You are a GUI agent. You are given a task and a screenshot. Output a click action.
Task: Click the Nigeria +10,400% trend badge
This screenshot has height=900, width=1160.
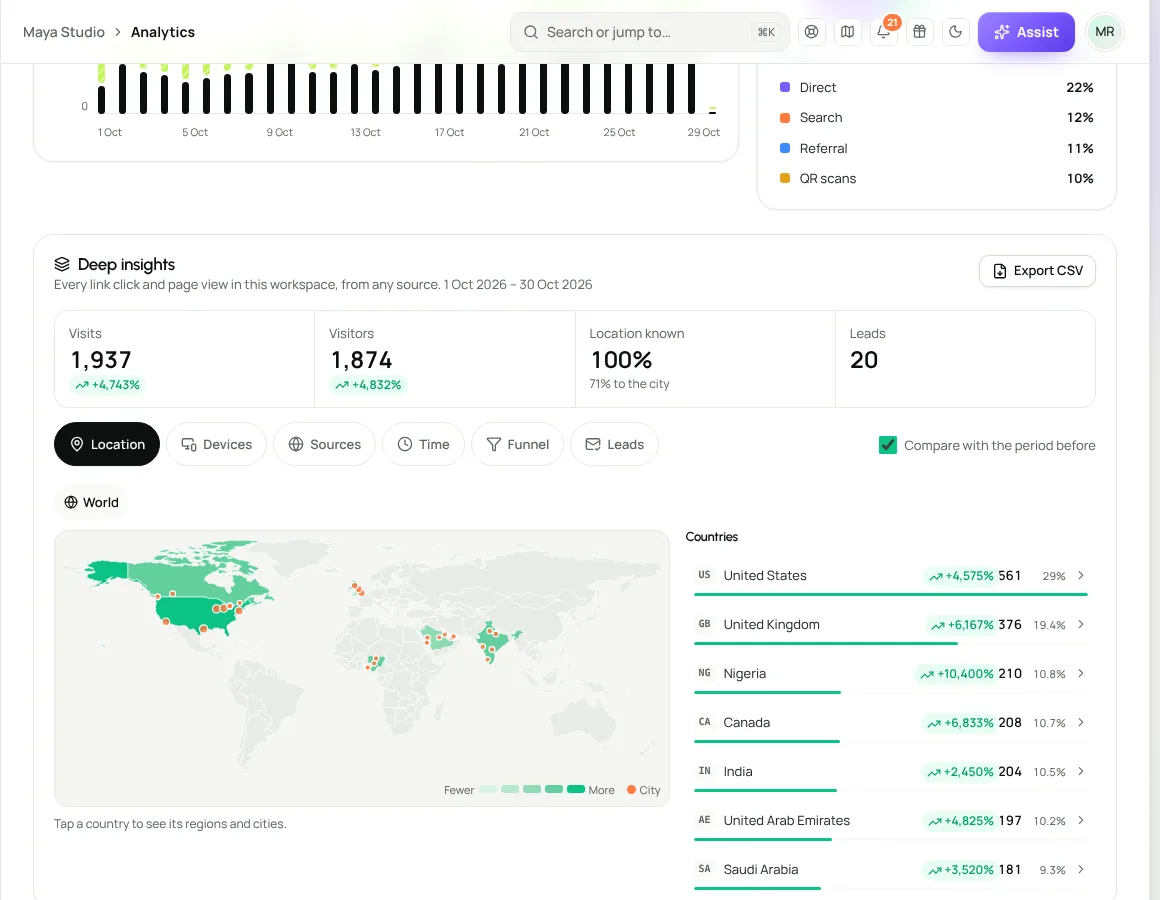click(955, 674)
